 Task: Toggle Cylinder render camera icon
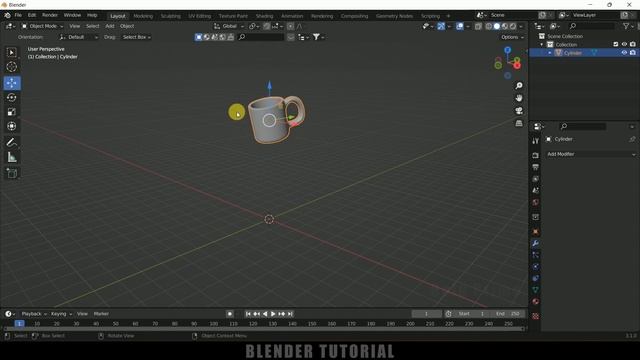click(633, 53)
